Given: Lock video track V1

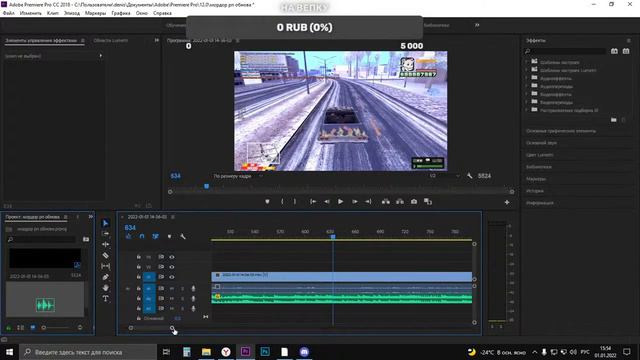Looking at the screenshot, I should click(139, 277).
